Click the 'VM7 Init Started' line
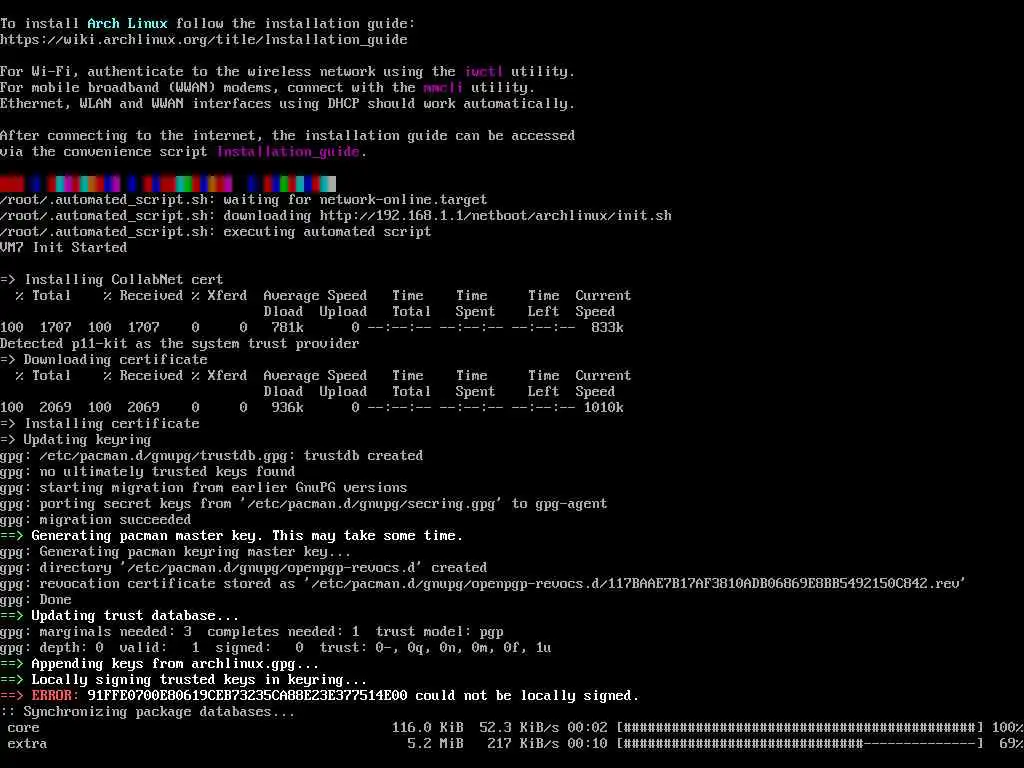1024x768 pixels. (63, 248)
